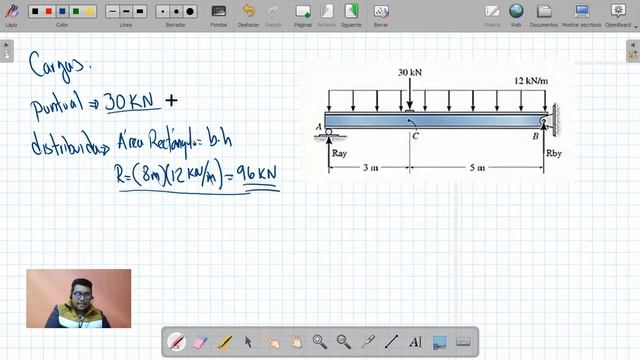Select the thin line width
Viewport: 640px width, 360px height.
tap(113, 11)
